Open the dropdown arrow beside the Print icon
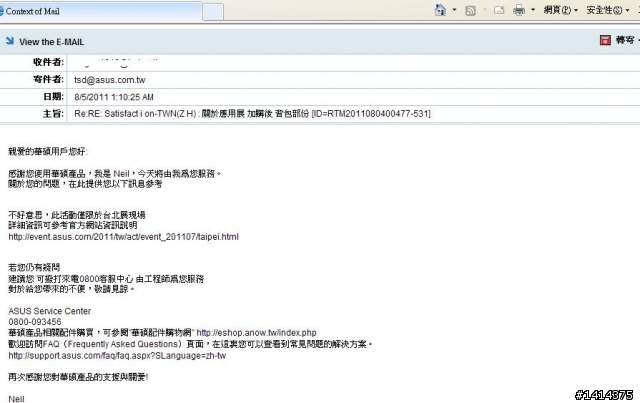Image resolution: width=640 pixels, height=403 pixels. point(533,10)
